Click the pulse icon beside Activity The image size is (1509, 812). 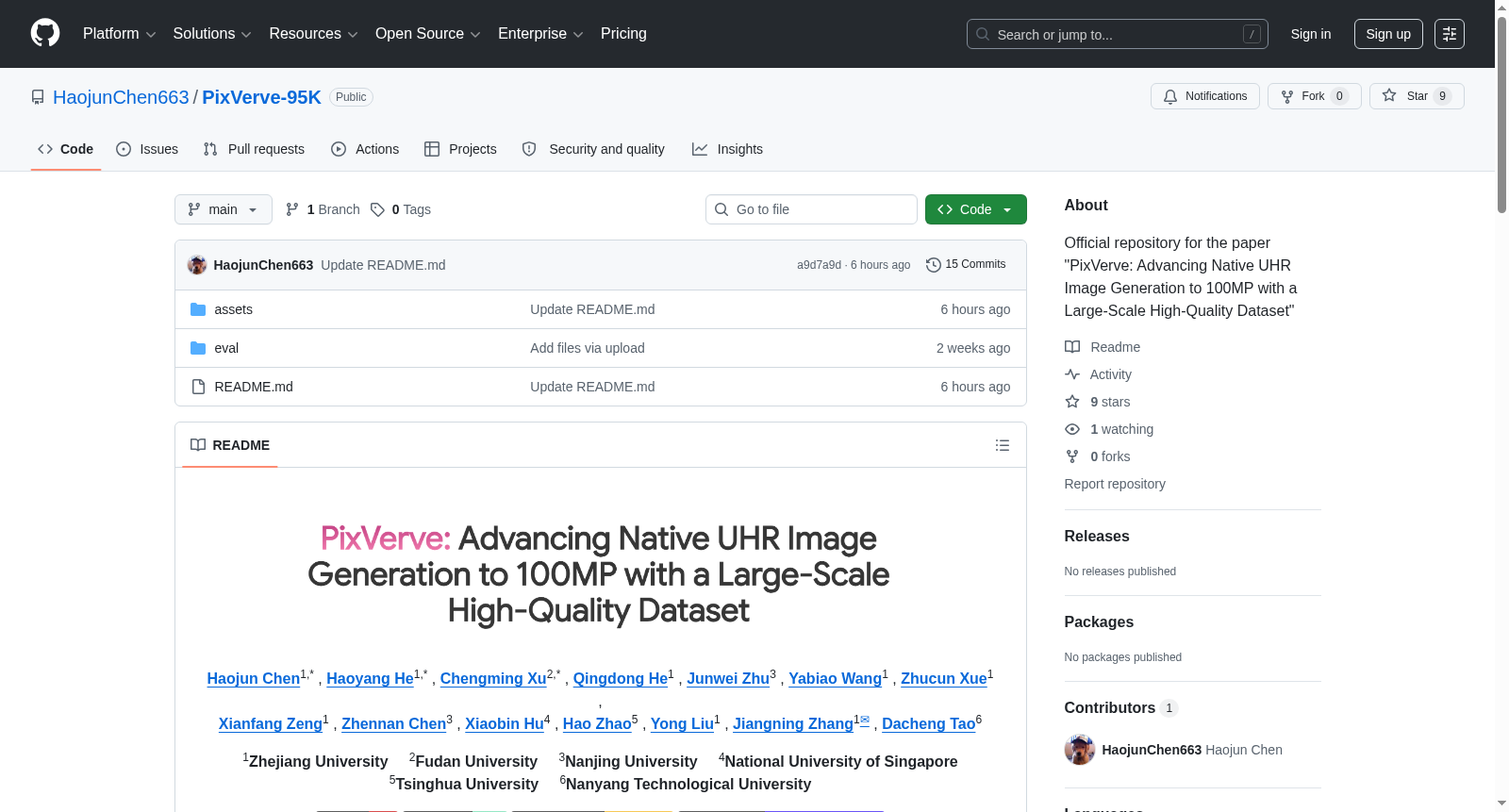click(x=1072, y=374)
